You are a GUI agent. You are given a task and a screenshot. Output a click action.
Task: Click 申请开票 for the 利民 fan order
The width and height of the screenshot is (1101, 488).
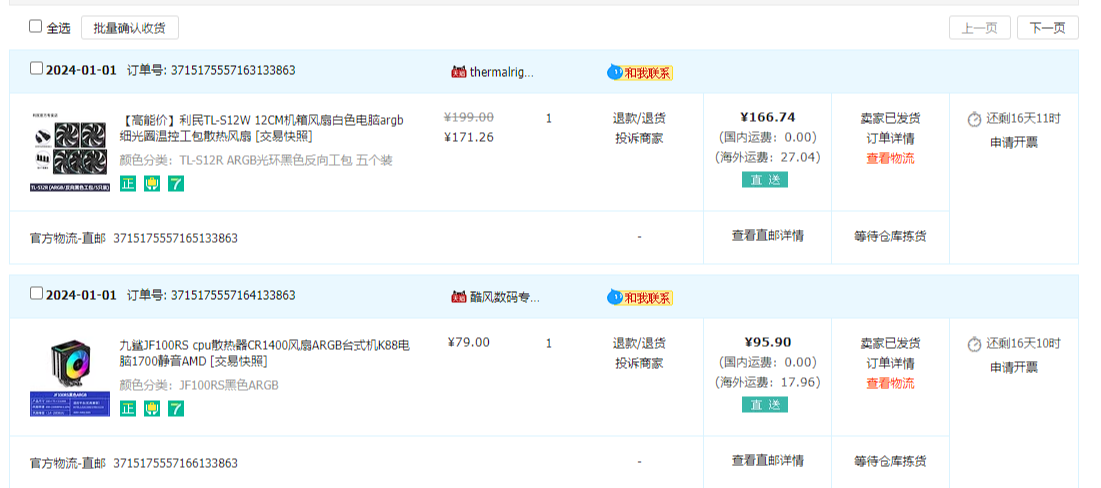pos(1014,143)
